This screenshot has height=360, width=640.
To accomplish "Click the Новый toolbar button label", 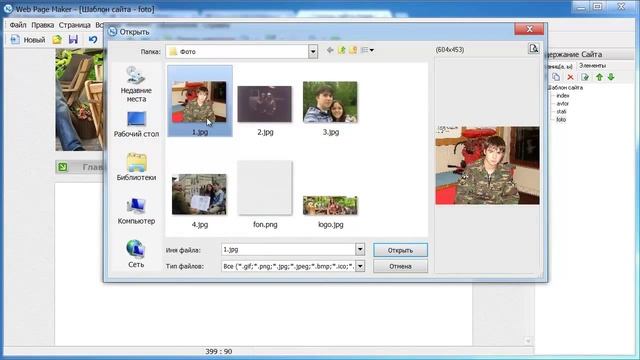I will tap(34, 40).
